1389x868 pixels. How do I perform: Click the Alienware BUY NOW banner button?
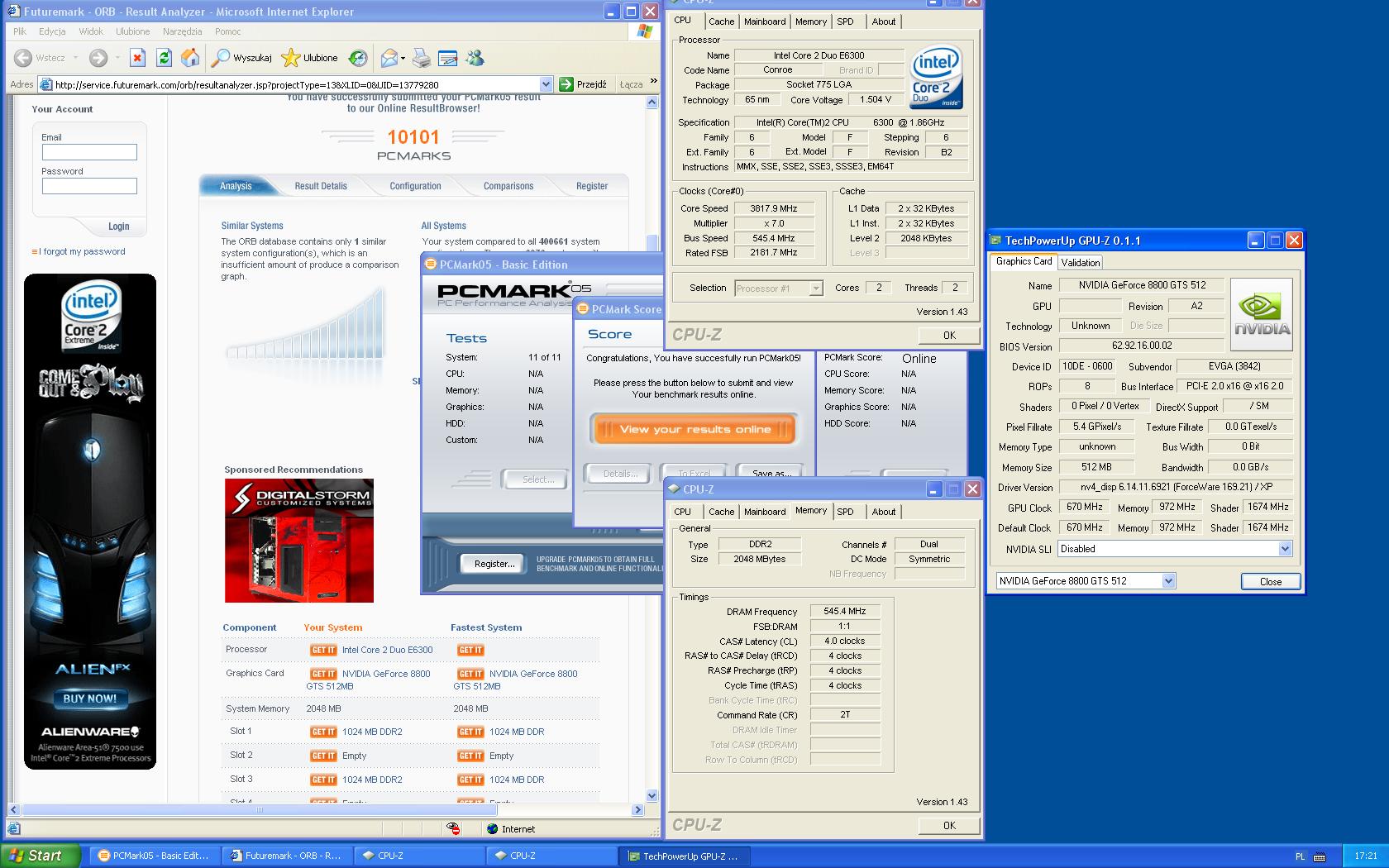pyautogui.click(x=90, y=698)
